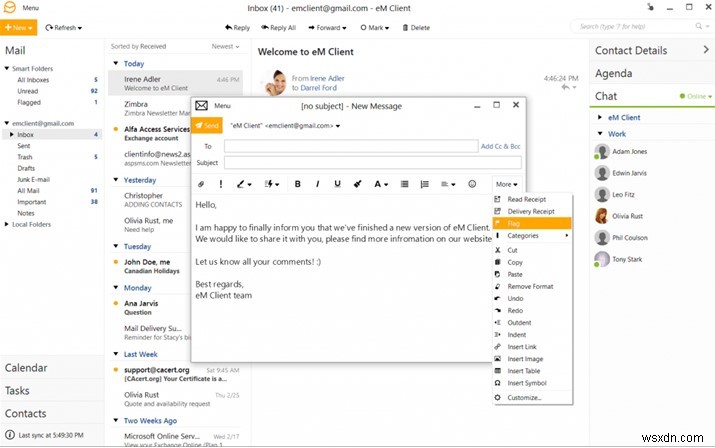Open the Forward dropdown button

click(327, 28)
